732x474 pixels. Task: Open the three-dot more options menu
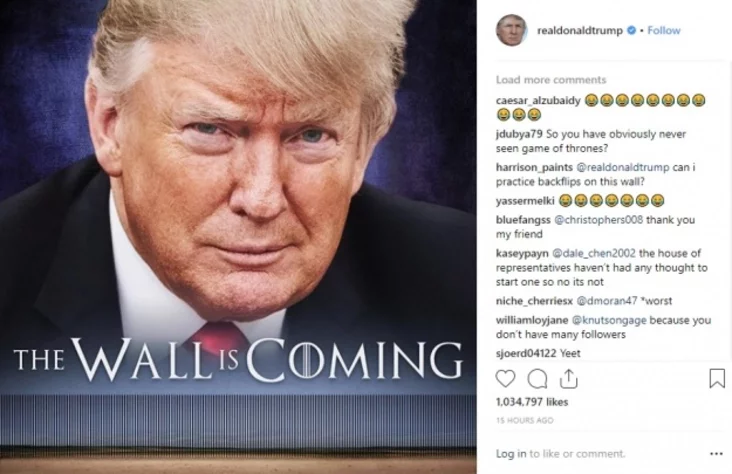tap(716, 453)
